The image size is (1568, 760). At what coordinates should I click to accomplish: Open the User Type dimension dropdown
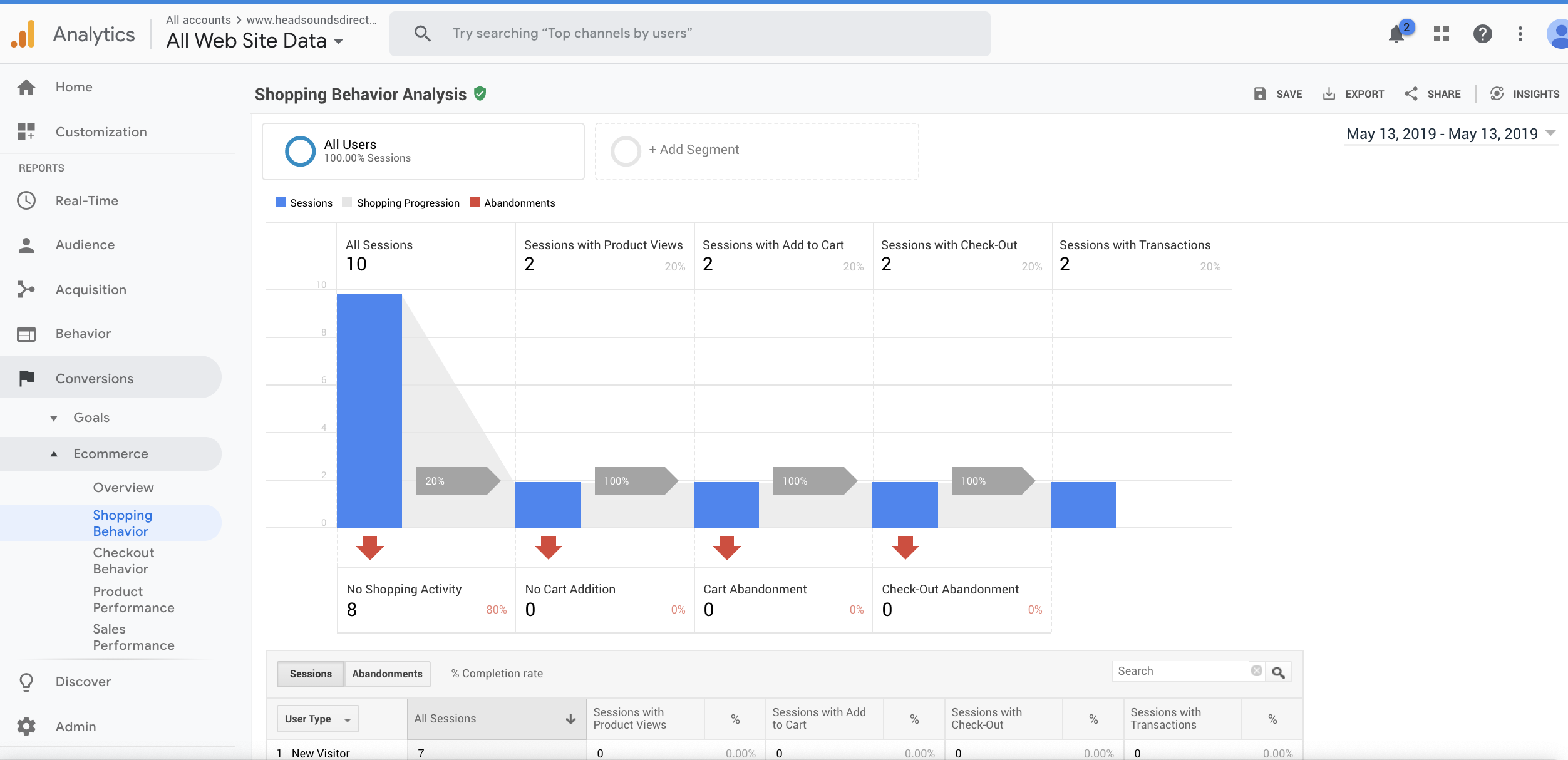pos(317,719)
